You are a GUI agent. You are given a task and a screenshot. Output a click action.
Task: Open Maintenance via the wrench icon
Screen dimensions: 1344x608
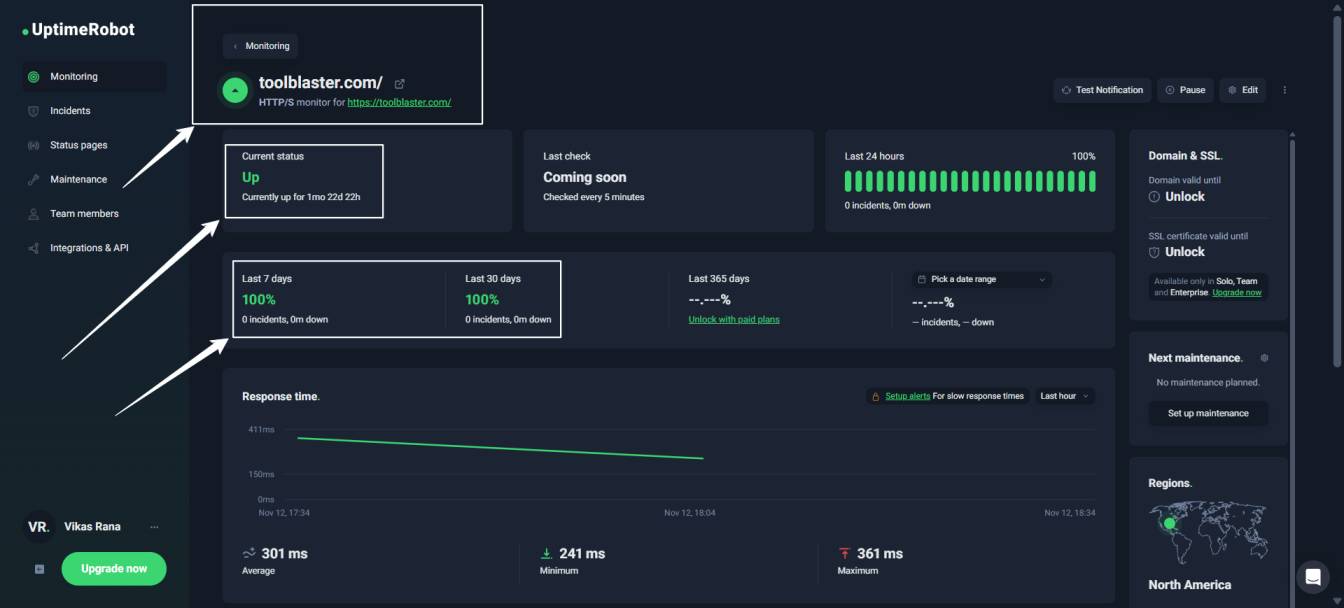(x=35, y=179)
